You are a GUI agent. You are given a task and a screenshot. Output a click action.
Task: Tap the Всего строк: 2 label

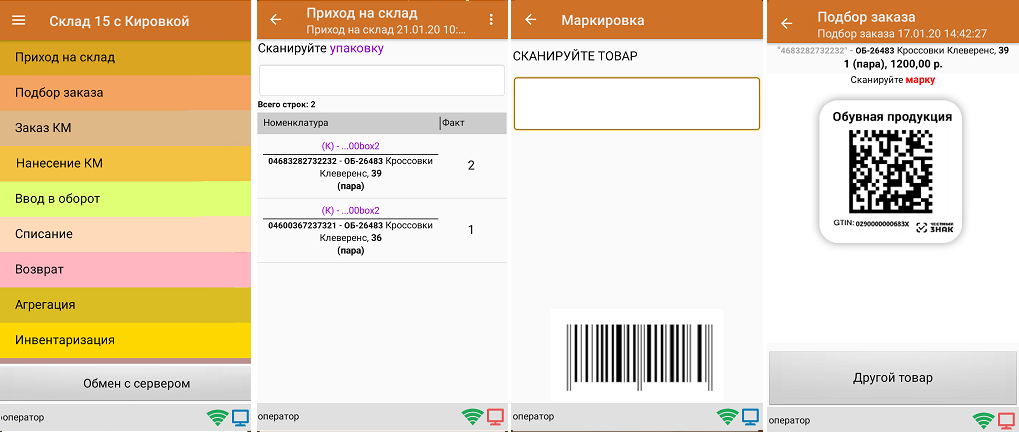click(x=287, y=105)
